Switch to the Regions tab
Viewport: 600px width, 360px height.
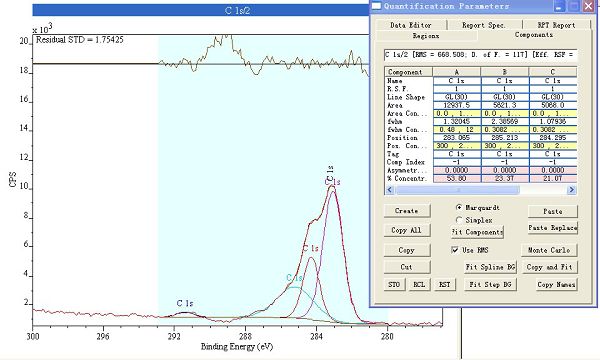pyautogui.click(x=426, y=36)
